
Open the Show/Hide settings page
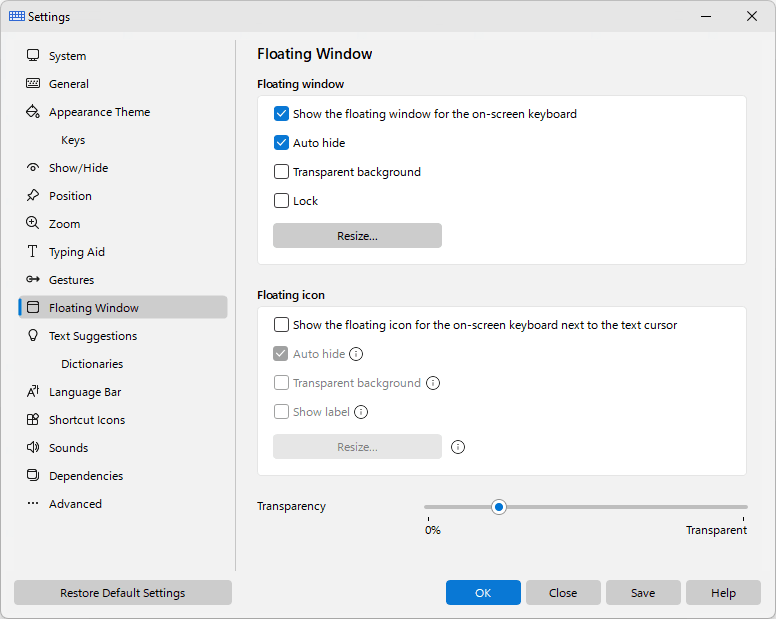point(123,168)
